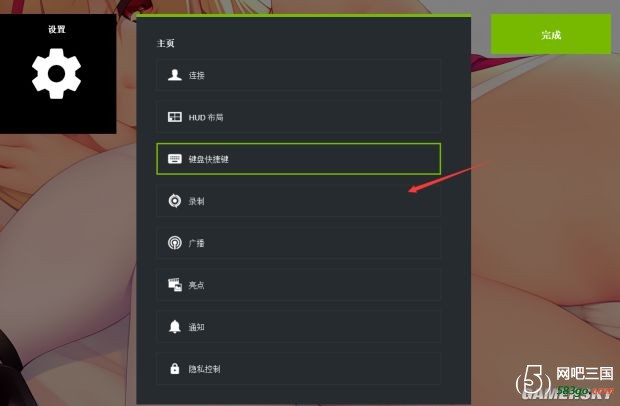Open the 通知 notifications settings entry

(298, 327)
